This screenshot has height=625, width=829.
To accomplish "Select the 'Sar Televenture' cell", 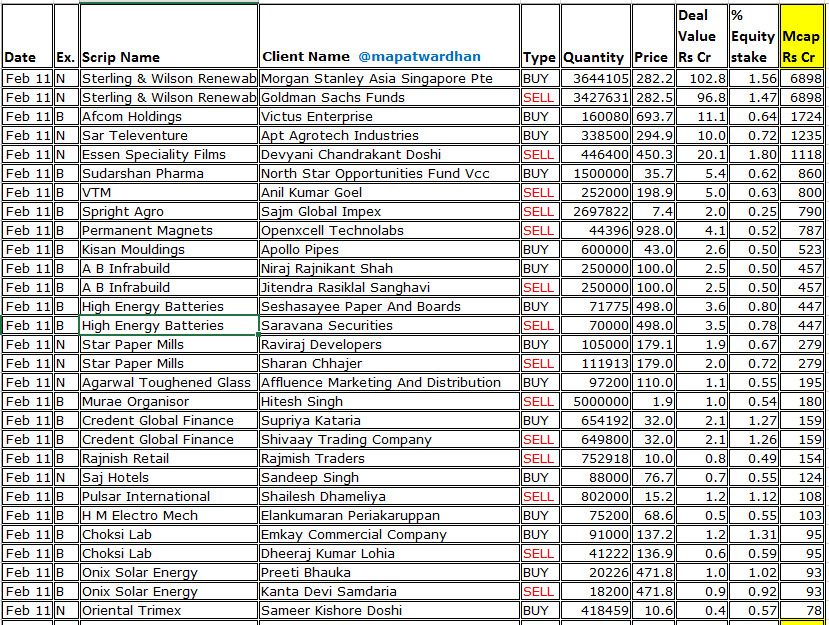I will point(169,135).
